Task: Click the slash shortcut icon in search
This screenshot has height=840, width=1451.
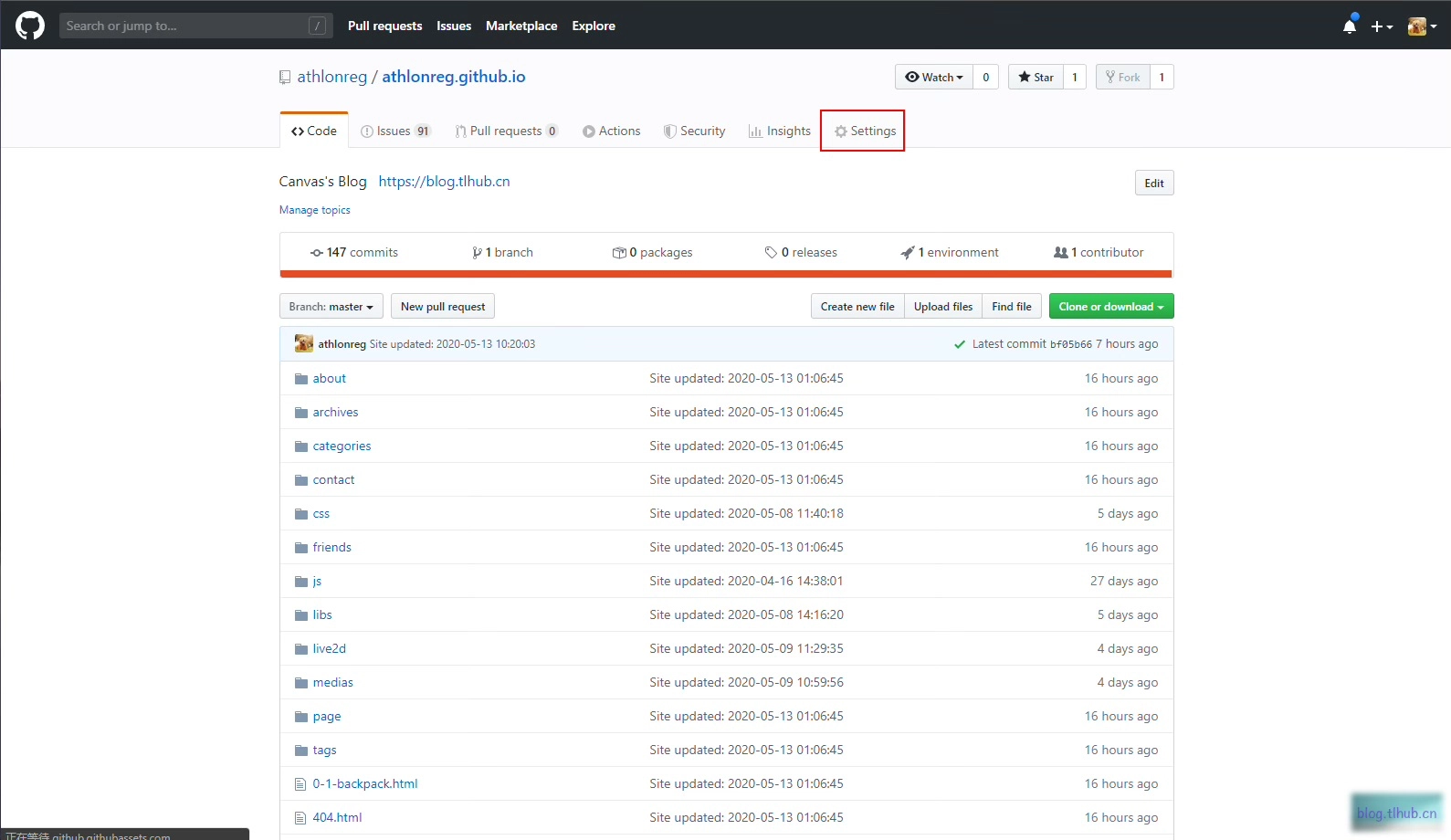Action: 317,26
